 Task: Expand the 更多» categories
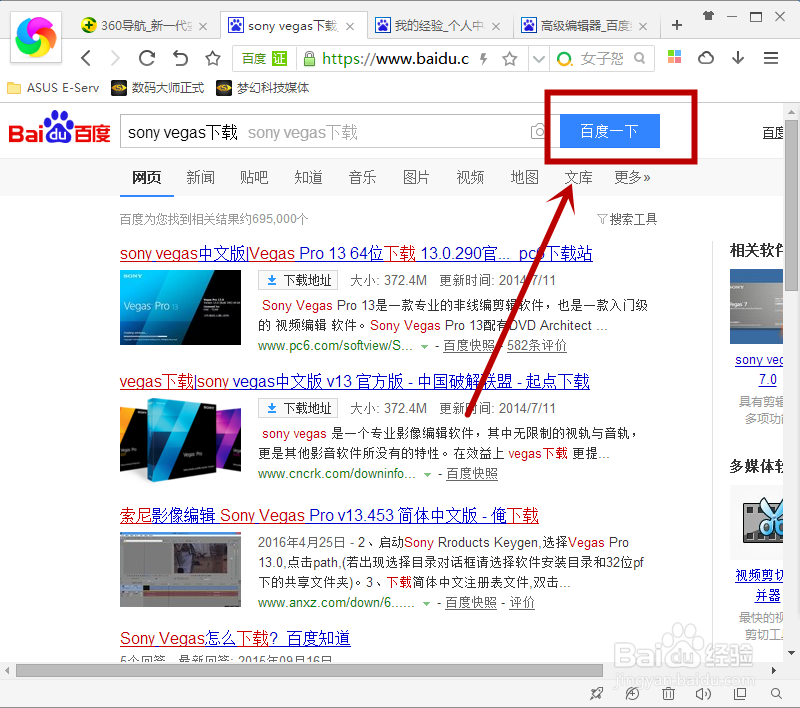(632, 177)
